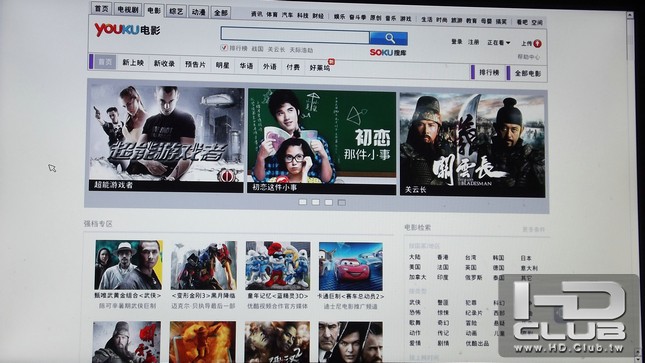Open the YOUKU电影 logo
Image resolution: width=645 pixels, height=363 pixels.
click(128, 30)
